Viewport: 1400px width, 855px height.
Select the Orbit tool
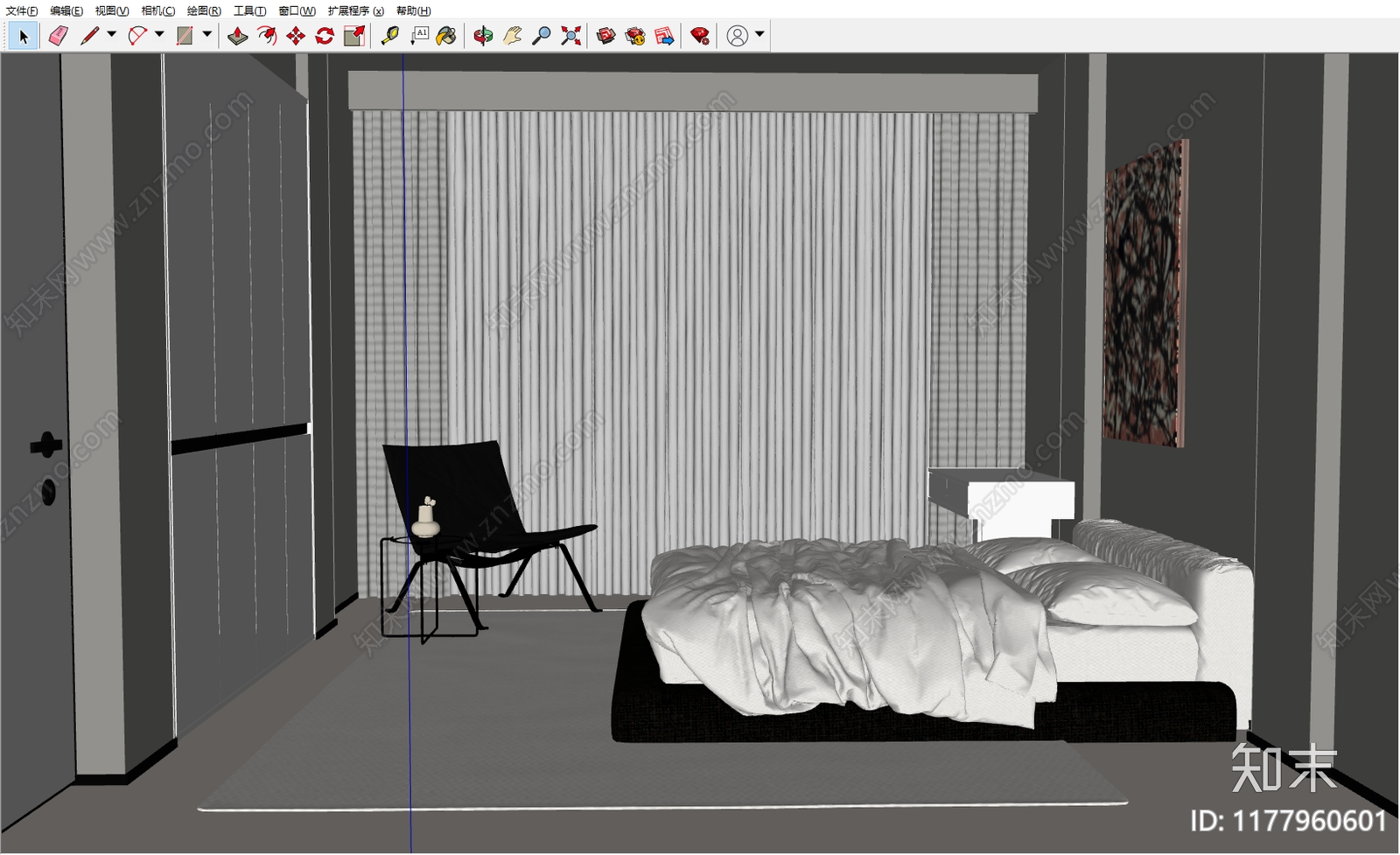click(483, 36)
